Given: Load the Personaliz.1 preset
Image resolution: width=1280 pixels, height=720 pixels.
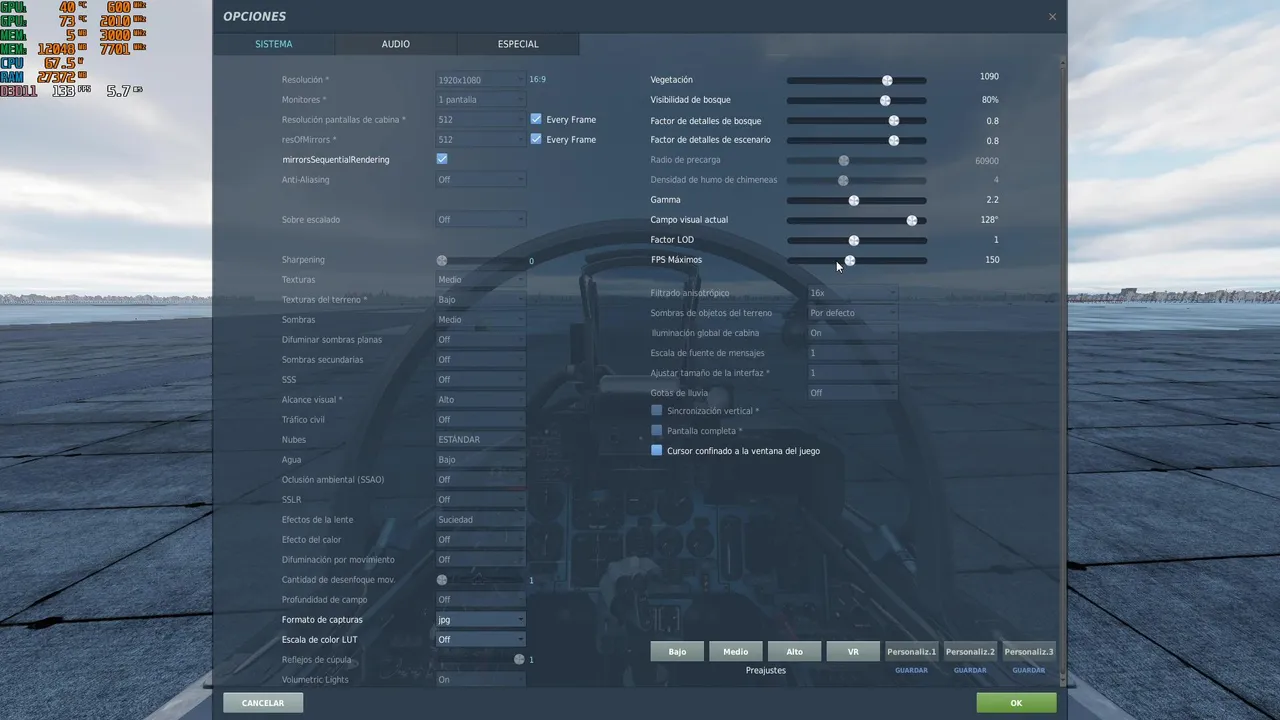Looking at the screenshot, I should (911, 652).
